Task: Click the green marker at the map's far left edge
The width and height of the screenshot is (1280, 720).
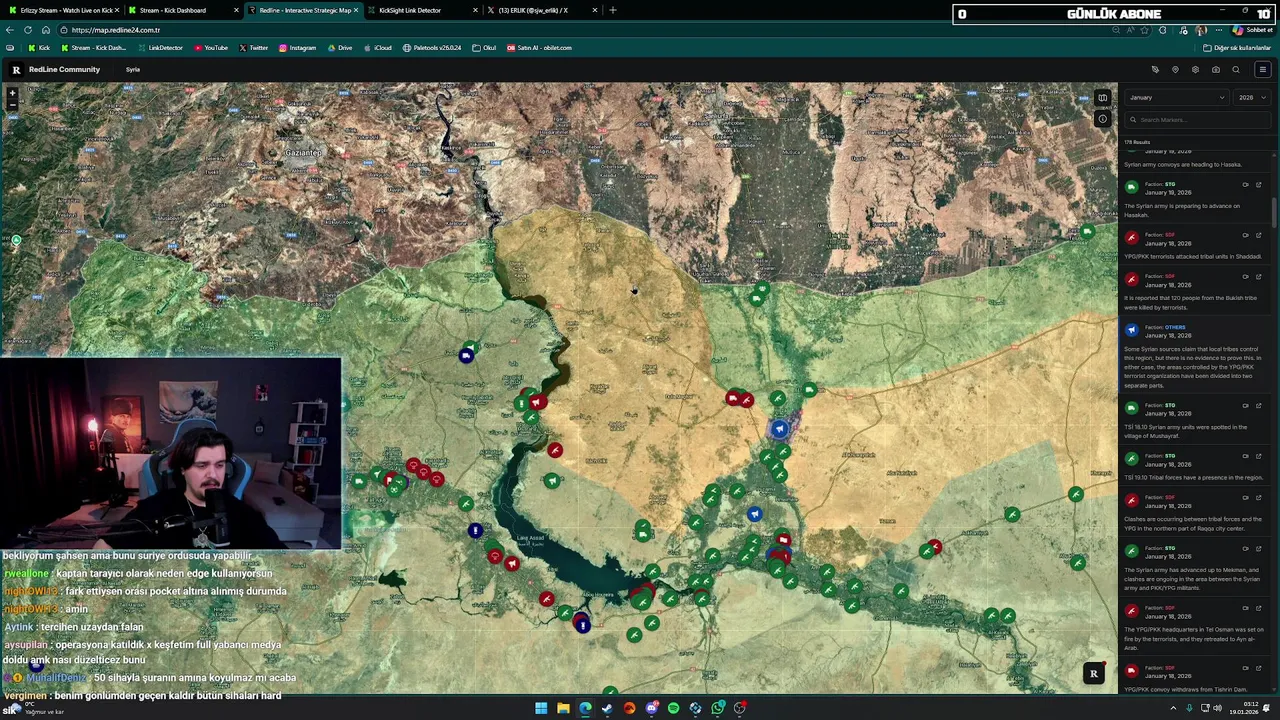Action: (x=15, y=240)
